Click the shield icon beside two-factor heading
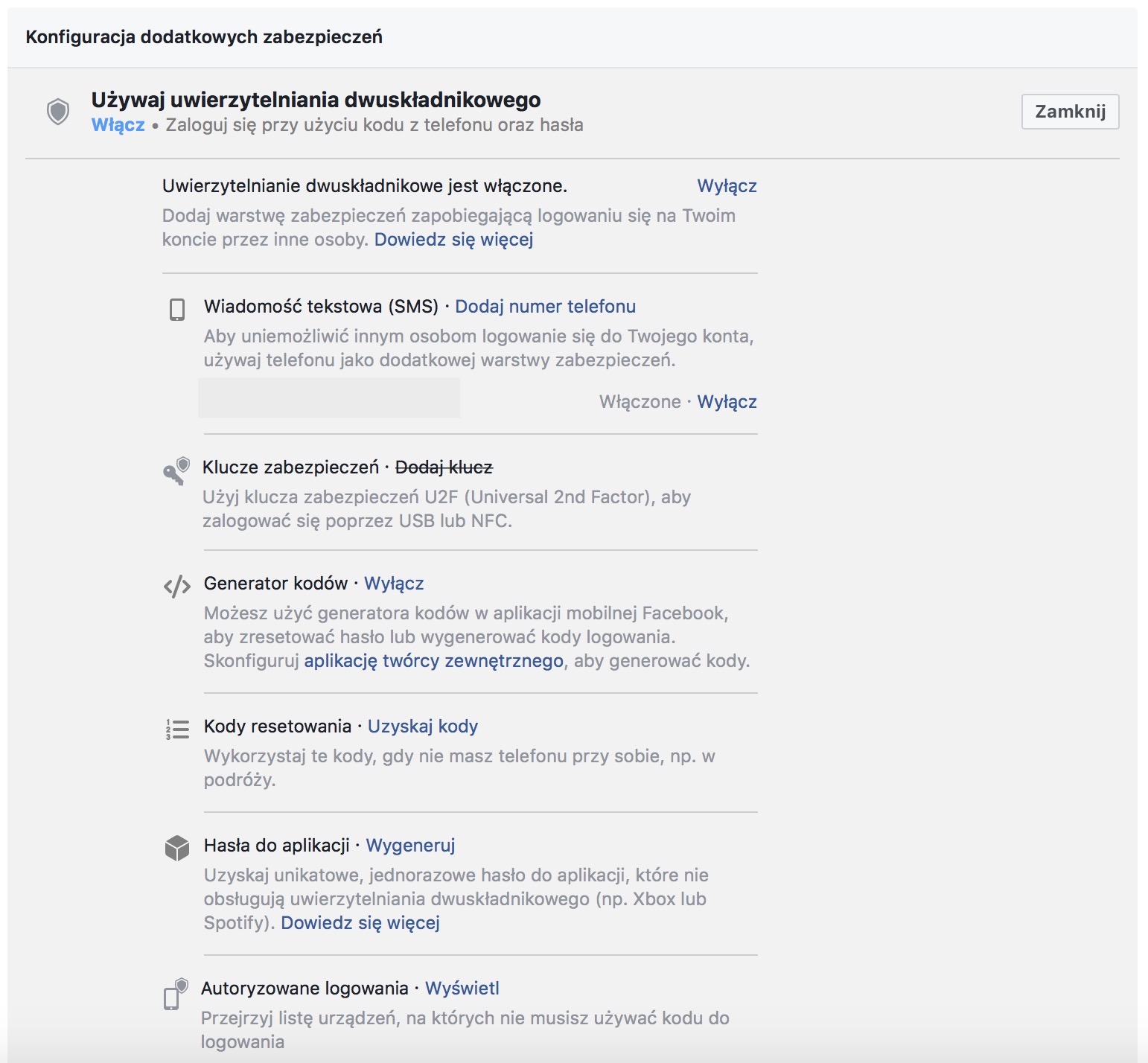Viewport: 1148px width, 1063px height. point(58,112)
